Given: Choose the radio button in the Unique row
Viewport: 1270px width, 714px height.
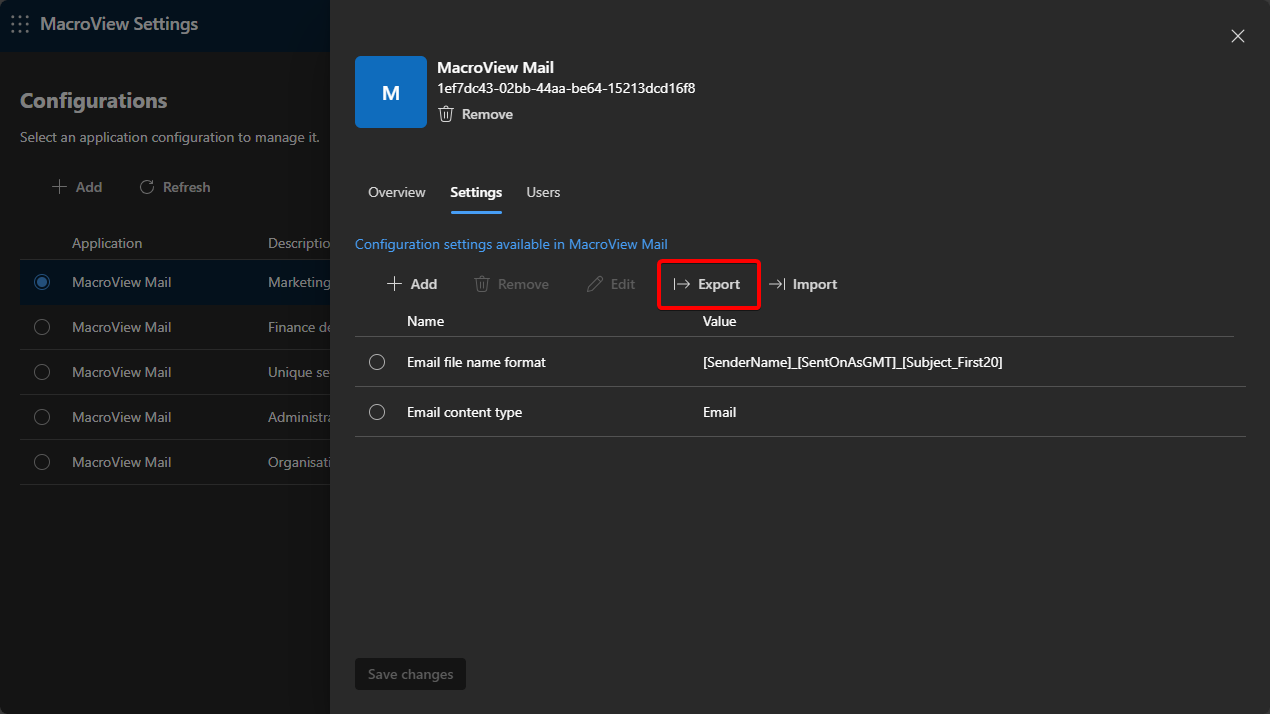Looking at the screenshot, I should click(x=42, y=372).
